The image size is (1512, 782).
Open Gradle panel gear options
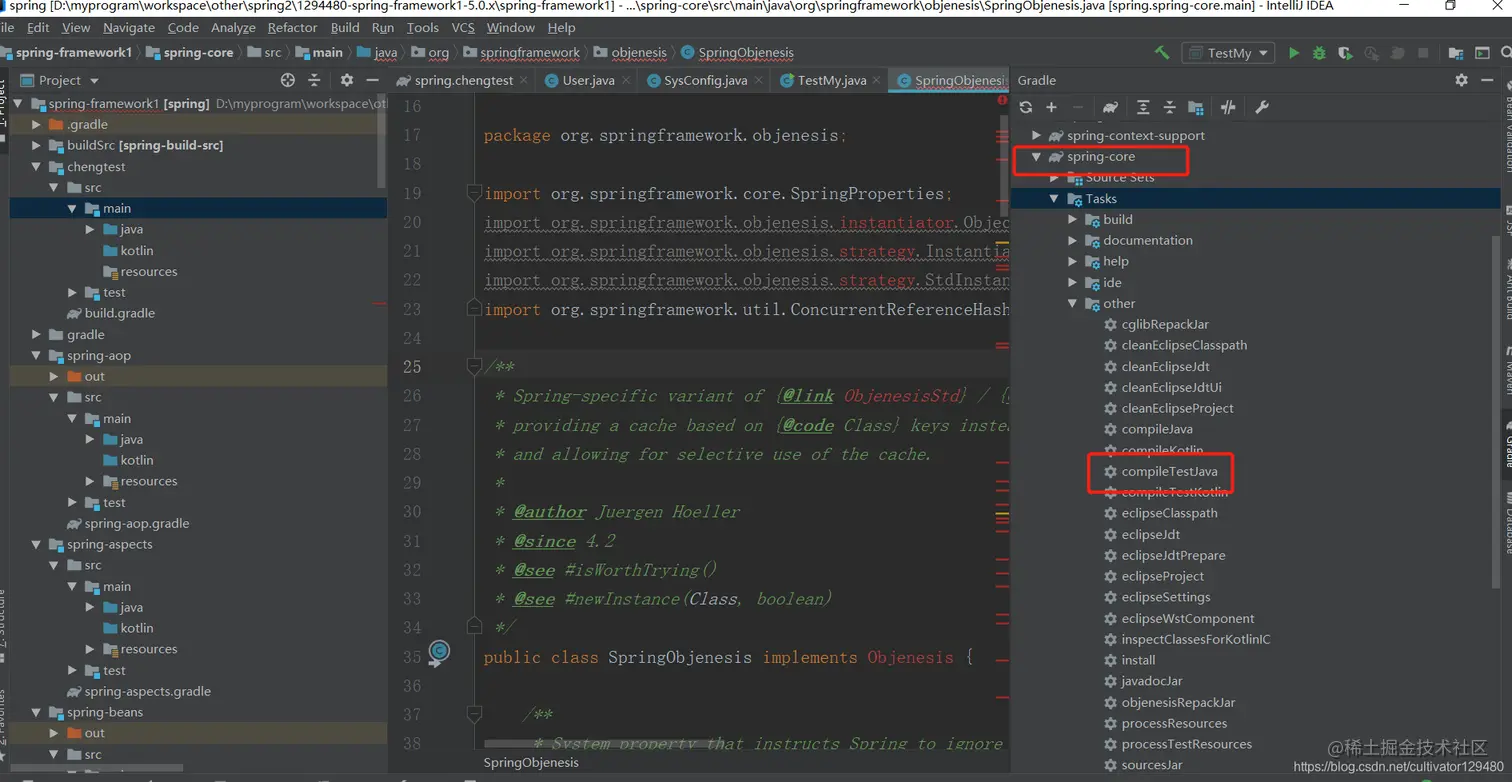(x=1461, y=80)
